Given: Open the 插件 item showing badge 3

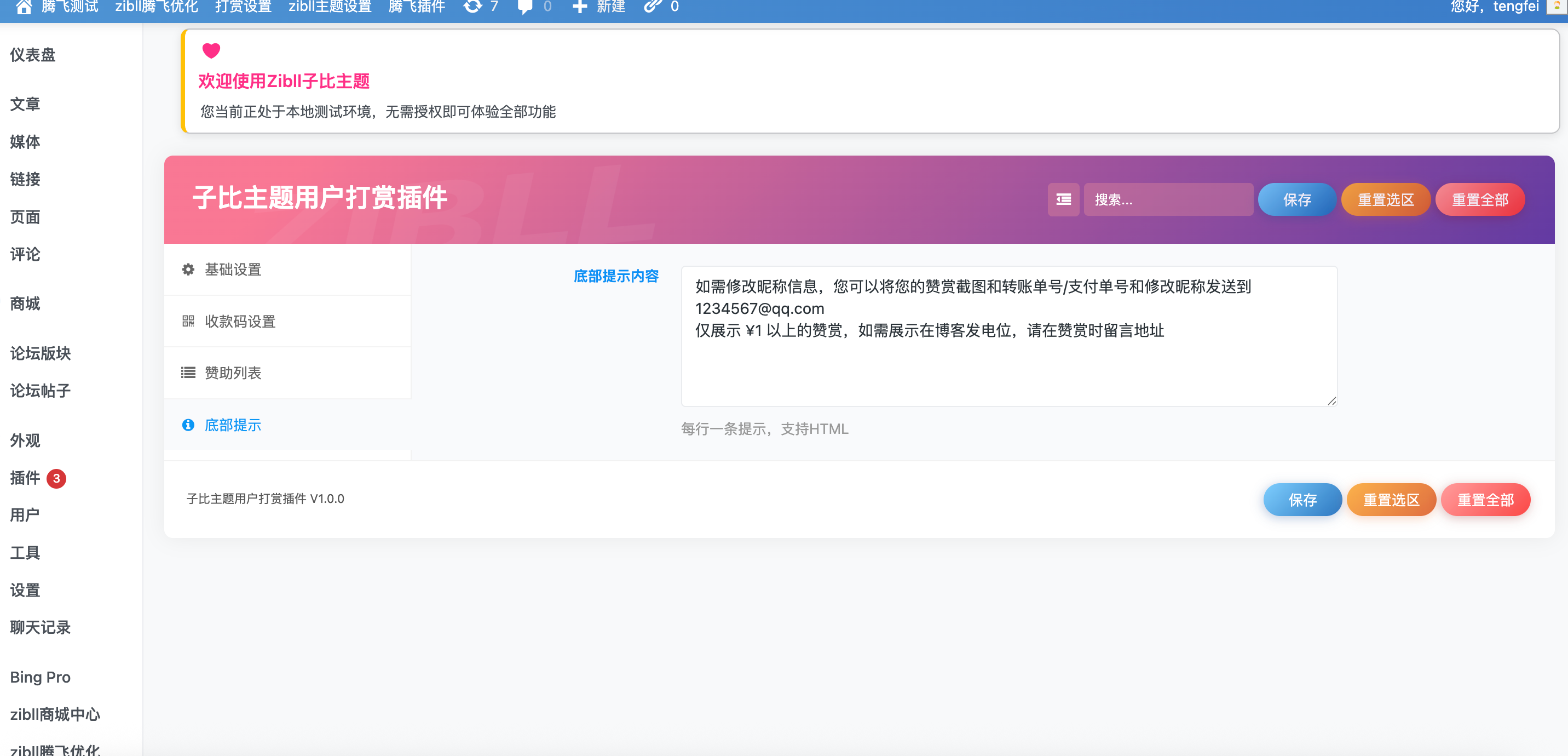Looking at the screenshot, I should (26, 478).
